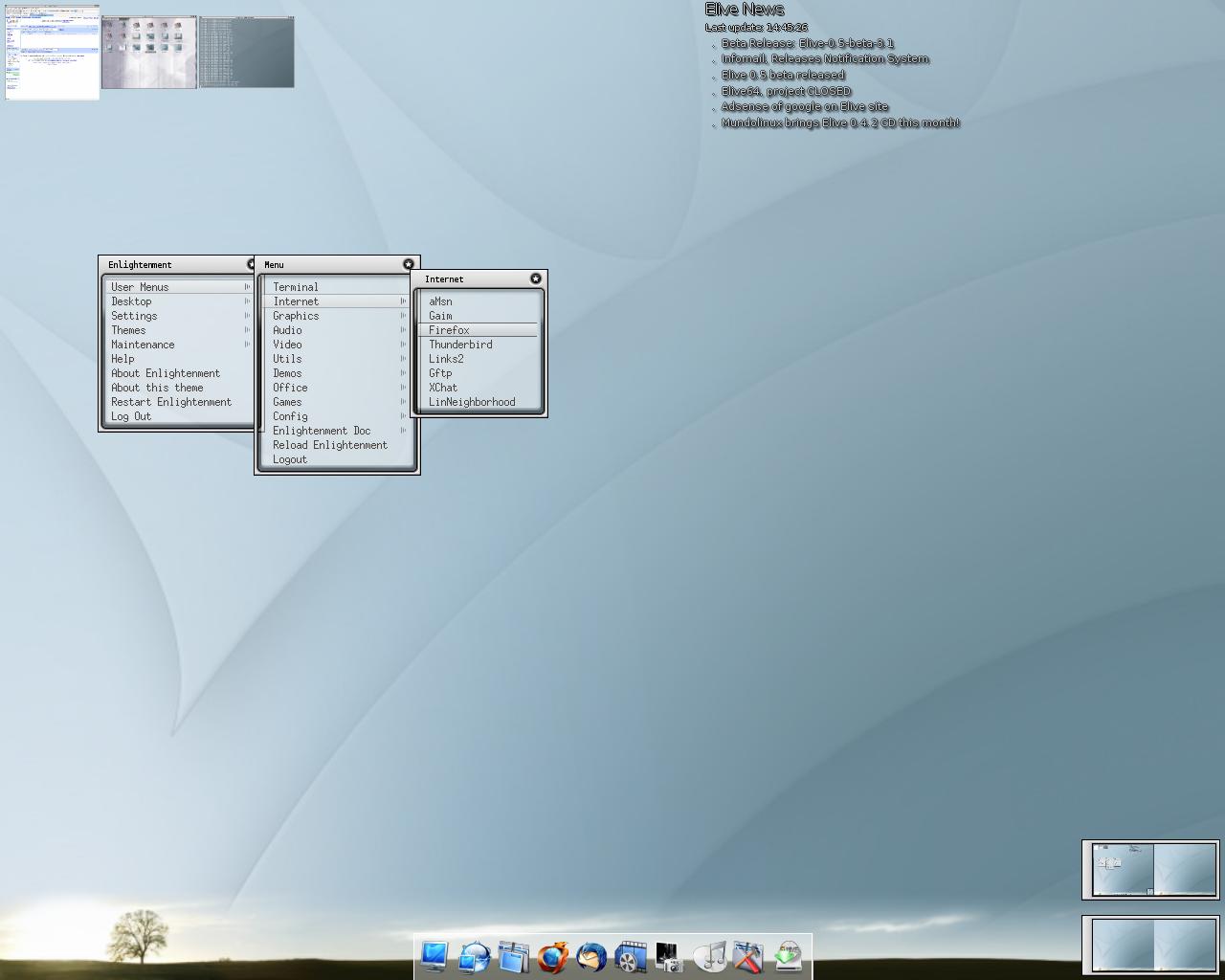Screen dimensions: 1225x980
Task: Open About Enlightenment
Action: coord(179,373)
